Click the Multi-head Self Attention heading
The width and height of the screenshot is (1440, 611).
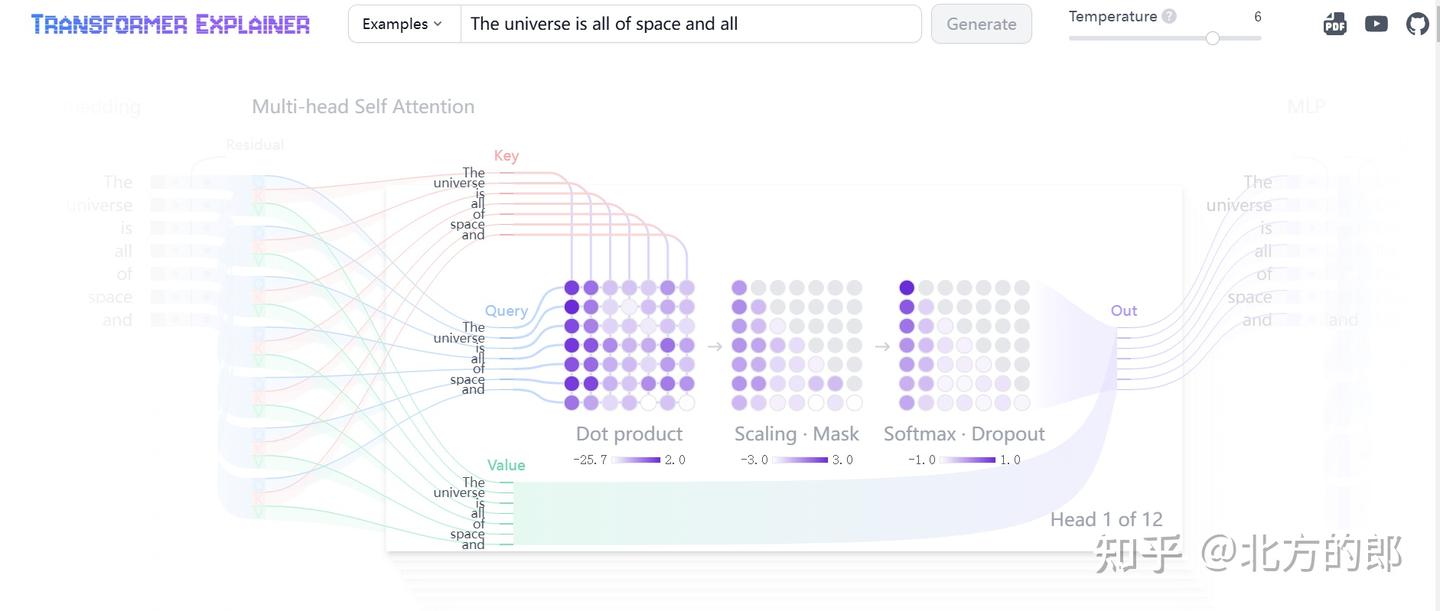(x=363, y=106)
